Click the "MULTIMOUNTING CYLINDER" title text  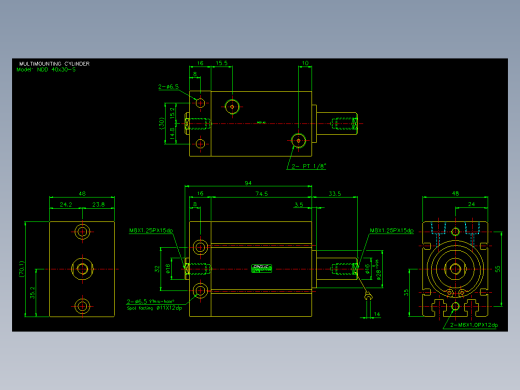click(x=54, y=64)
